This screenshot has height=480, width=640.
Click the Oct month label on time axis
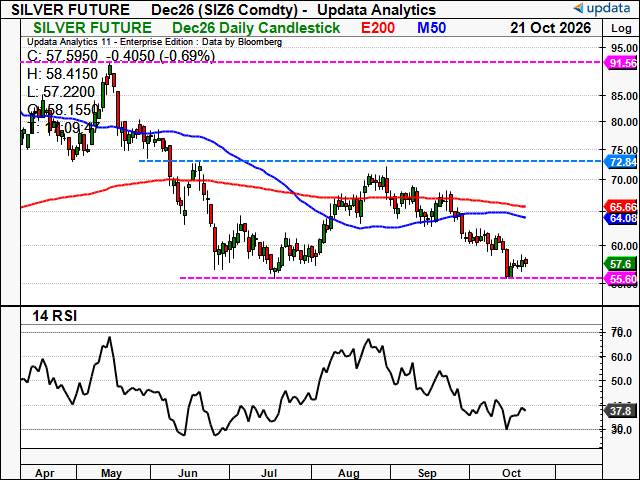511,473
